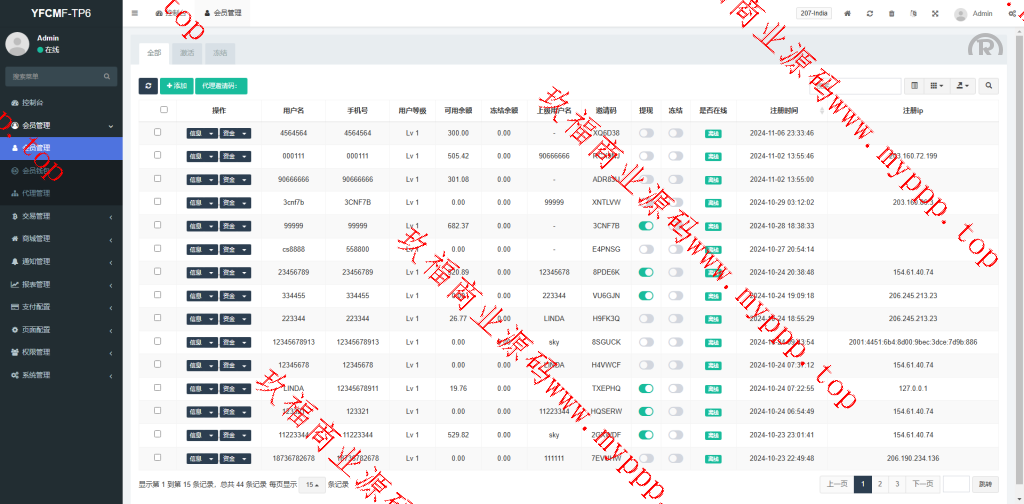Click the magnifier search button above table
Viewport: 1024px width, 504px height.
[988, 86]
